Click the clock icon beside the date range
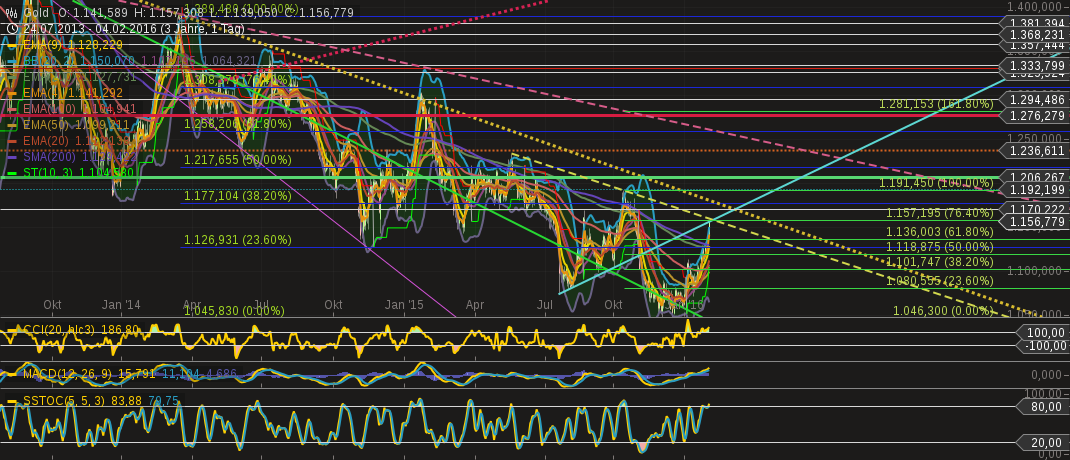 coord(12,29)
